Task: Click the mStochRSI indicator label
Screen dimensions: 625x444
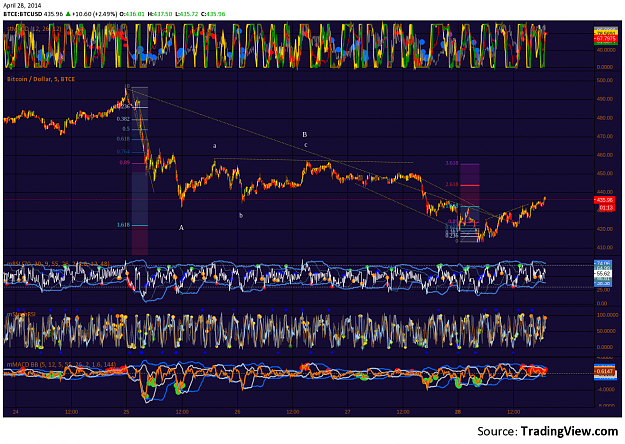Action: click(21, 314)
